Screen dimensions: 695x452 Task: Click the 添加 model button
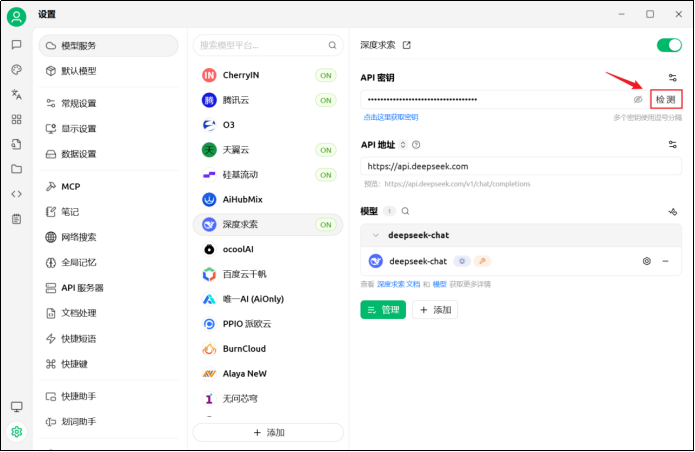435,310
